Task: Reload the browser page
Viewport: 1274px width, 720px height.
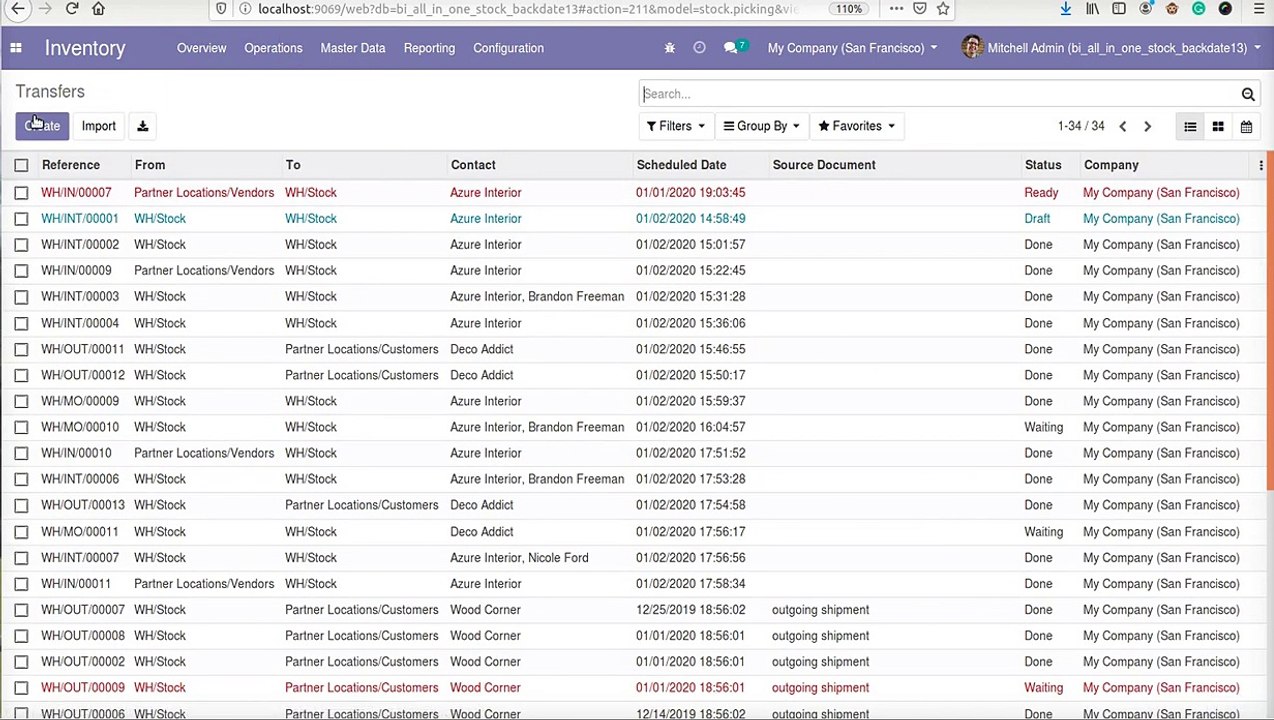Action: (72, 9)
